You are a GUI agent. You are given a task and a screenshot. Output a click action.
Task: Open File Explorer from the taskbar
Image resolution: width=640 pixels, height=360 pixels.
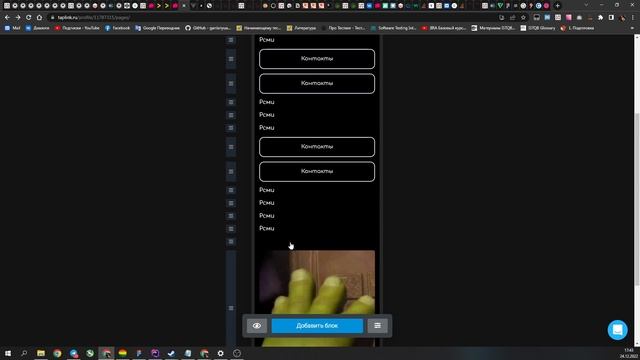click(x=41, y=353)
